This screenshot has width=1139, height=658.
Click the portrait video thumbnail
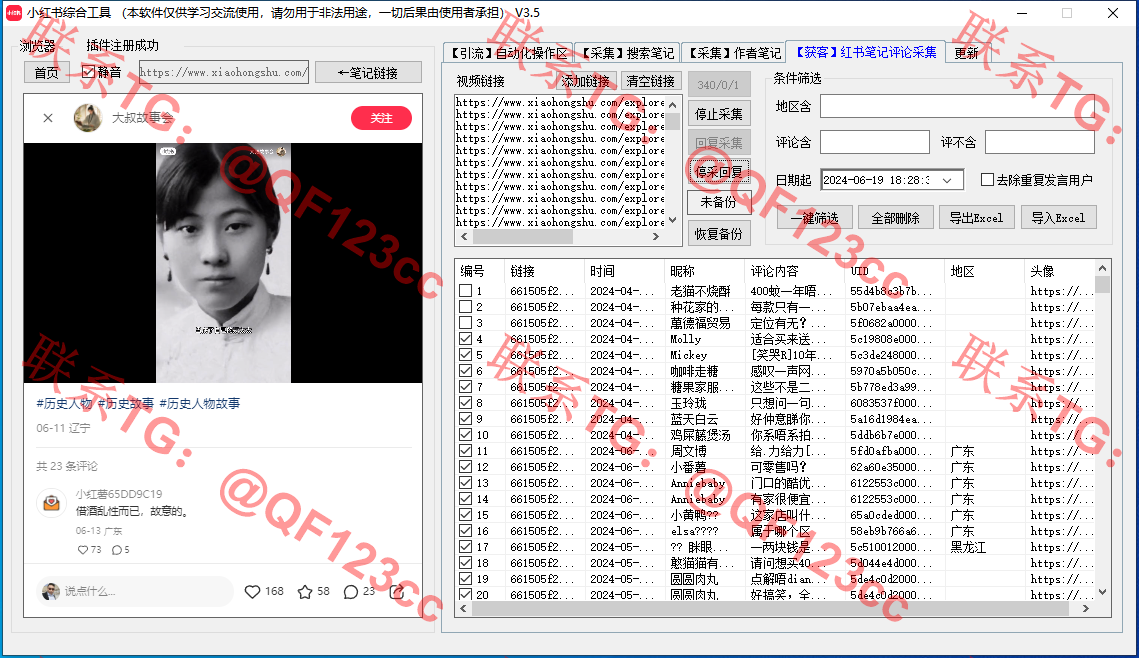coord(224,263)
